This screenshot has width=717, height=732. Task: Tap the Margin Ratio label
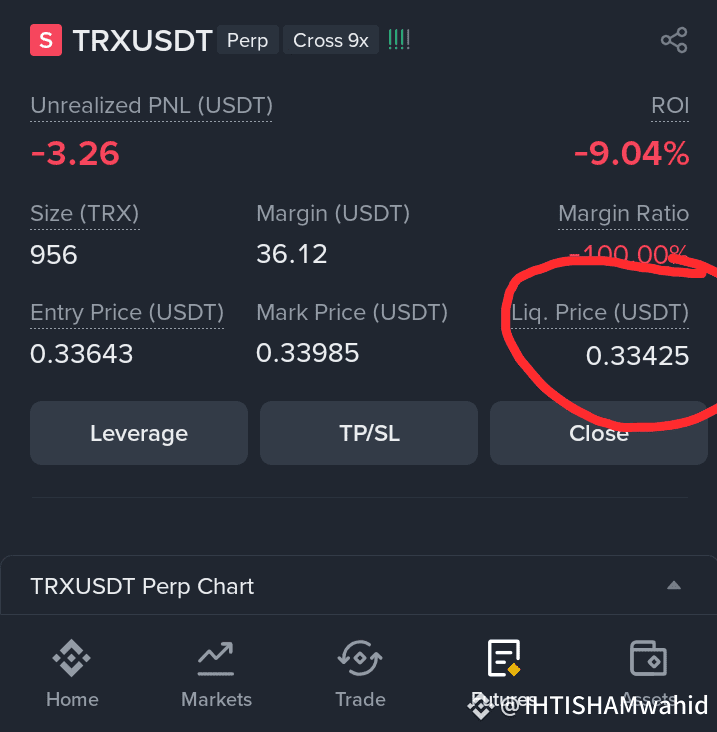pos(623,213)
